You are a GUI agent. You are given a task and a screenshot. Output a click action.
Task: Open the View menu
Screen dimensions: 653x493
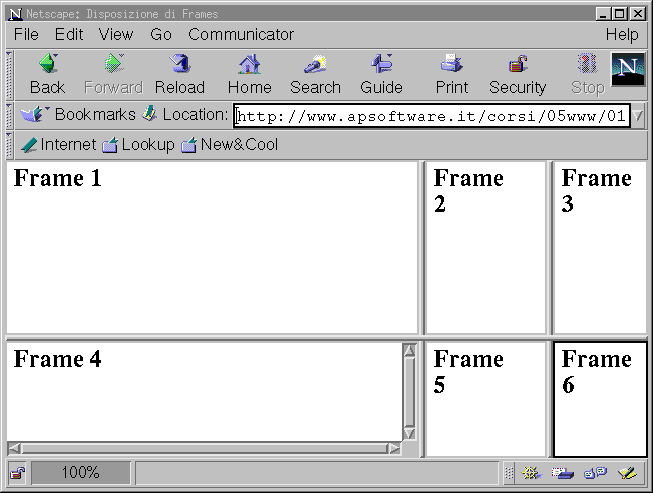click(x=116, y=34)
